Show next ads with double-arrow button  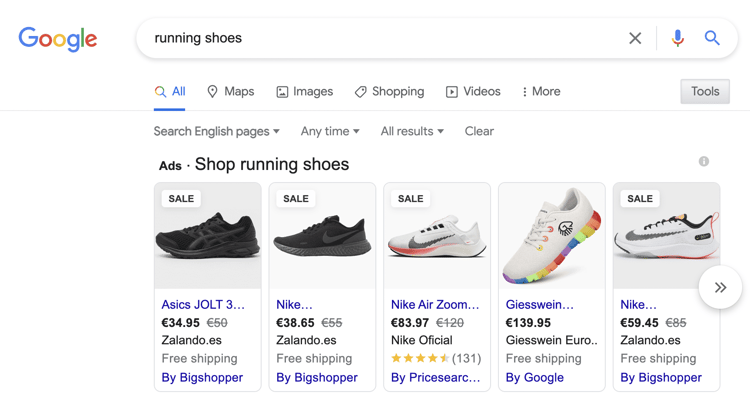pos(720,287)
